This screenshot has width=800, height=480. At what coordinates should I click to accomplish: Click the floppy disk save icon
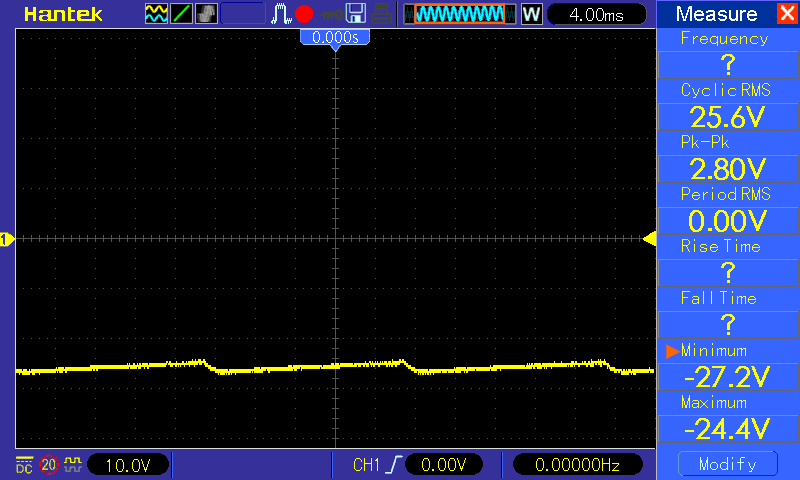356,14
